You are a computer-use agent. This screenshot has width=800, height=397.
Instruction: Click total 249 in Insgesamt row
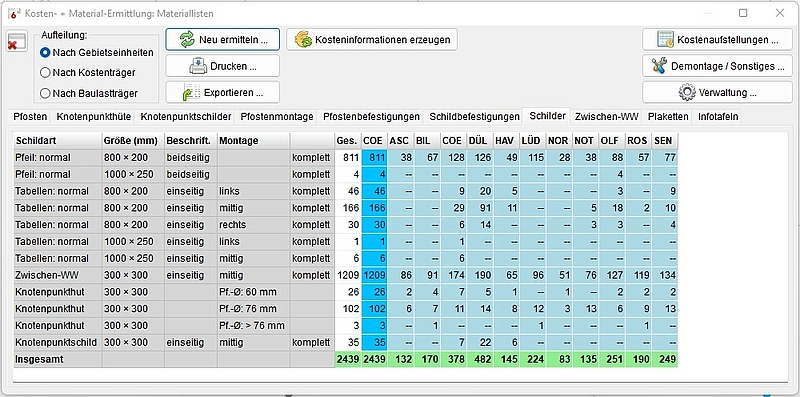pos(665,359)
